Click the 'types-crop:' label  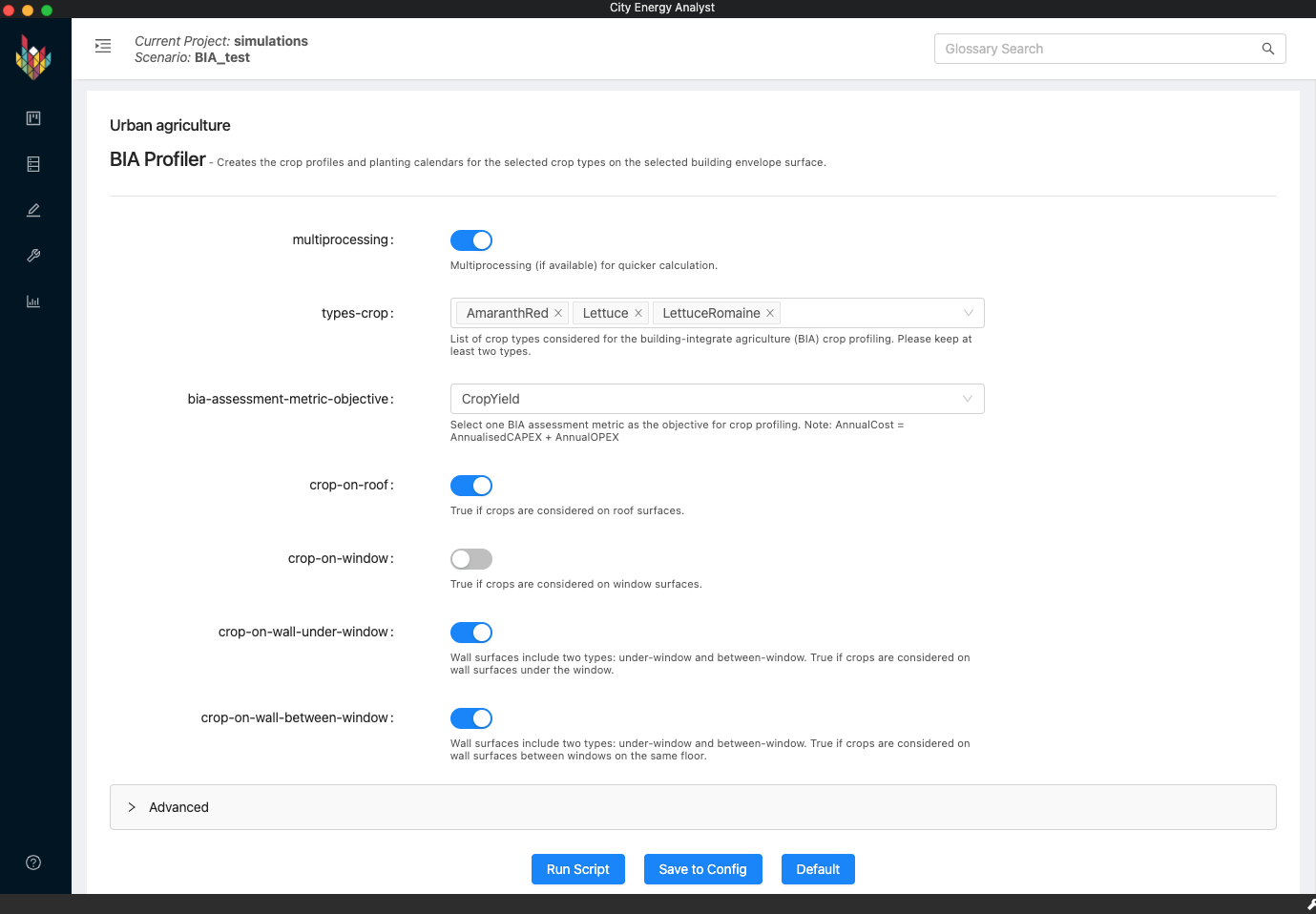click(x=358, y=313)
